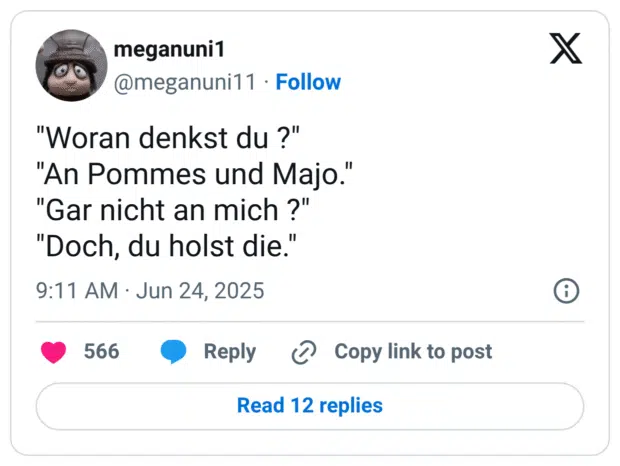Open the X logo link
620x466 pixels.
(x=566, y=47)
